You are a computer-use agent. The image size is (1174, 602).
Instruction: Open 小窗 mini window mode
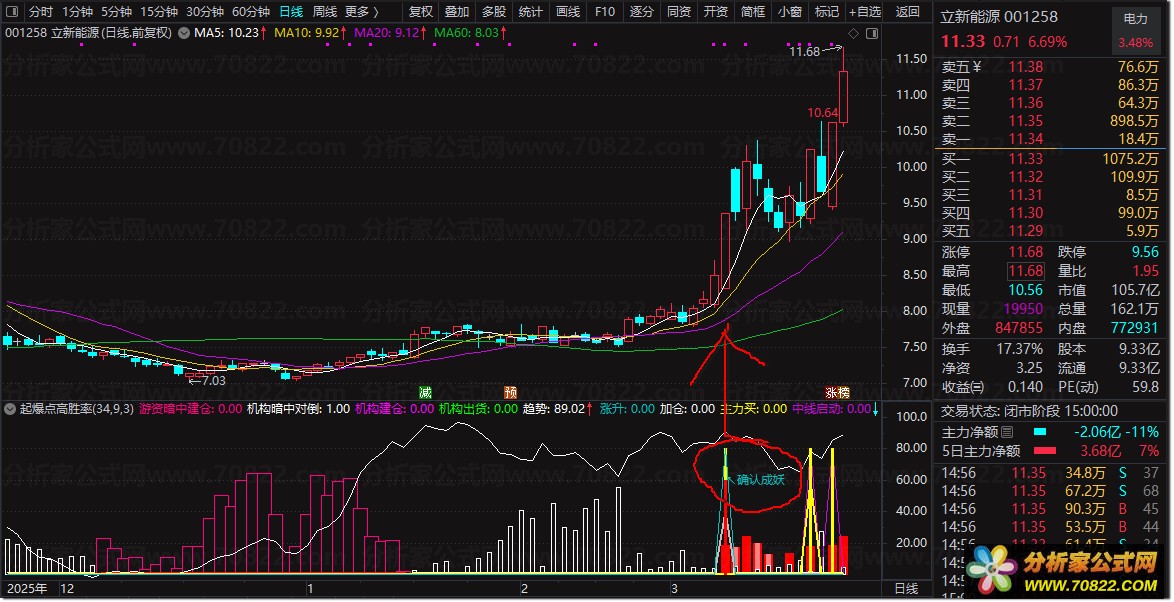point(789,11)
